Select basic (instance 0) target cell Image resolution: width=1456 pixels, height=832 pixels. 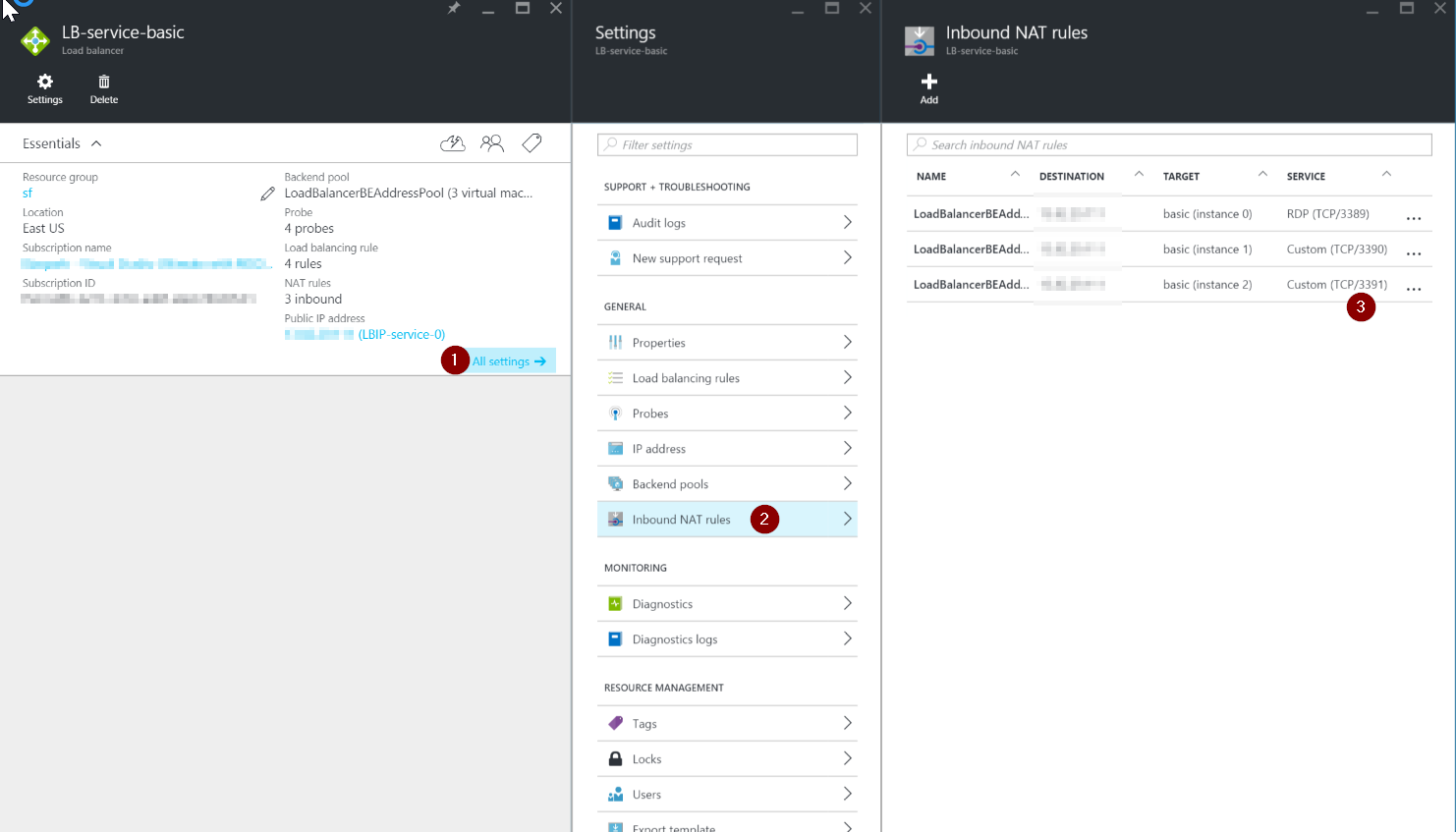click(1207, 214)
